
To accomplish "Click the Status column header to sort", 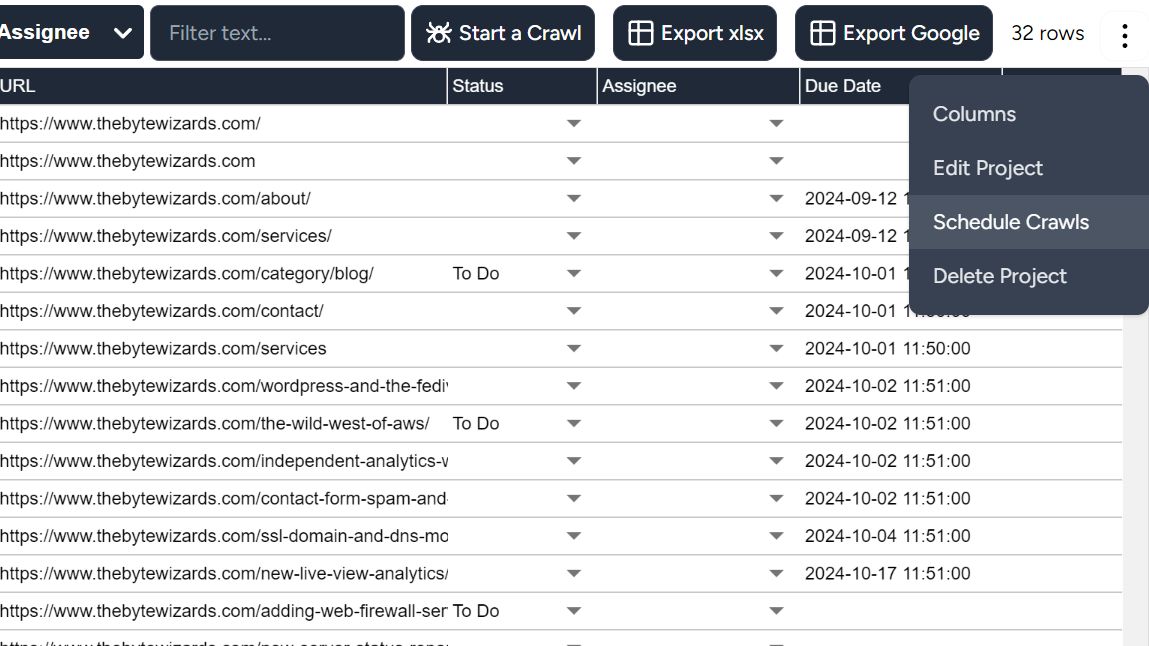I will (x=477, y=86).
